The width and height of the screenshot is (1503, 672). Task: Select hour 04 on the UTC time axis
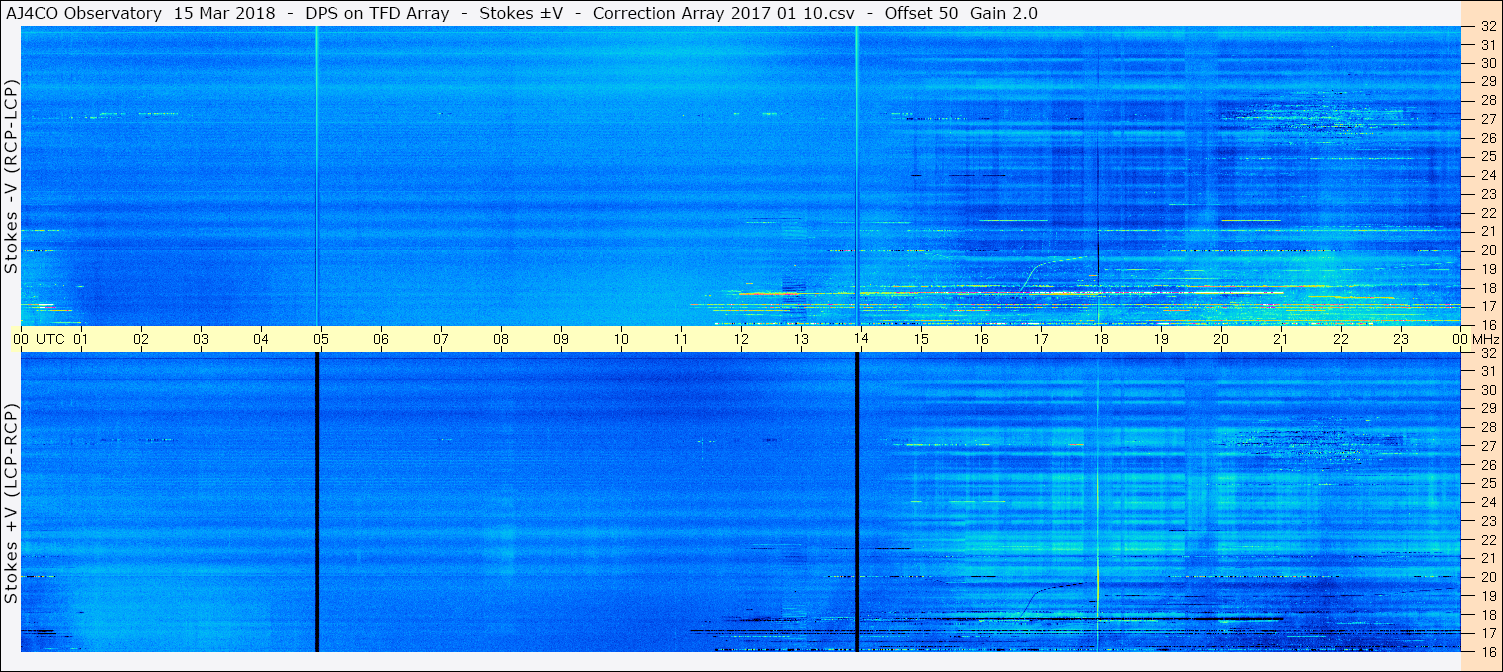click(261, 339)
